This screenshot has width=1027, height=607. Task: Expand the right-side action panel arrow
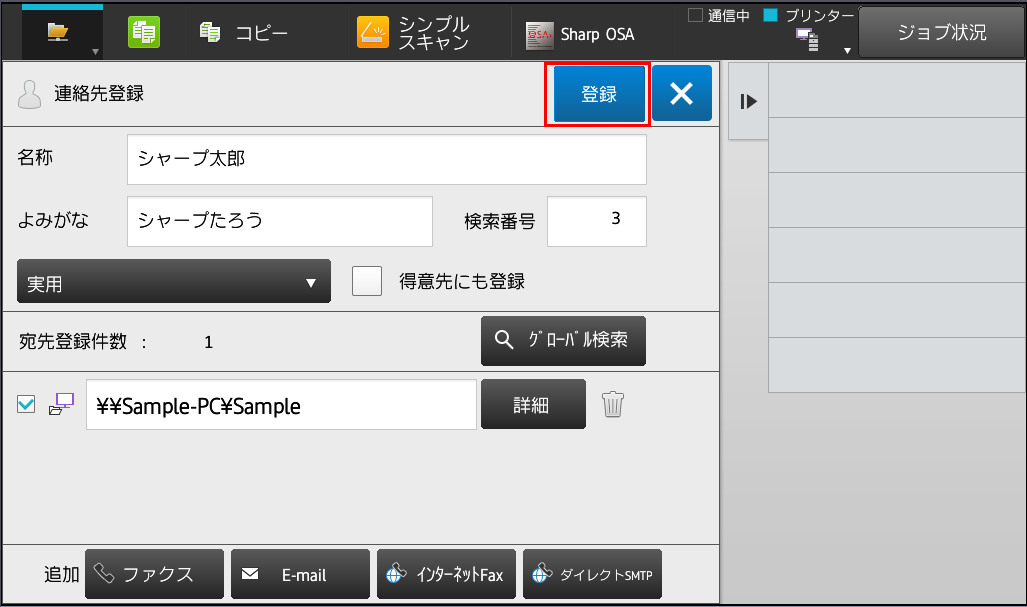pyautogui.click(x=748, y=101)
